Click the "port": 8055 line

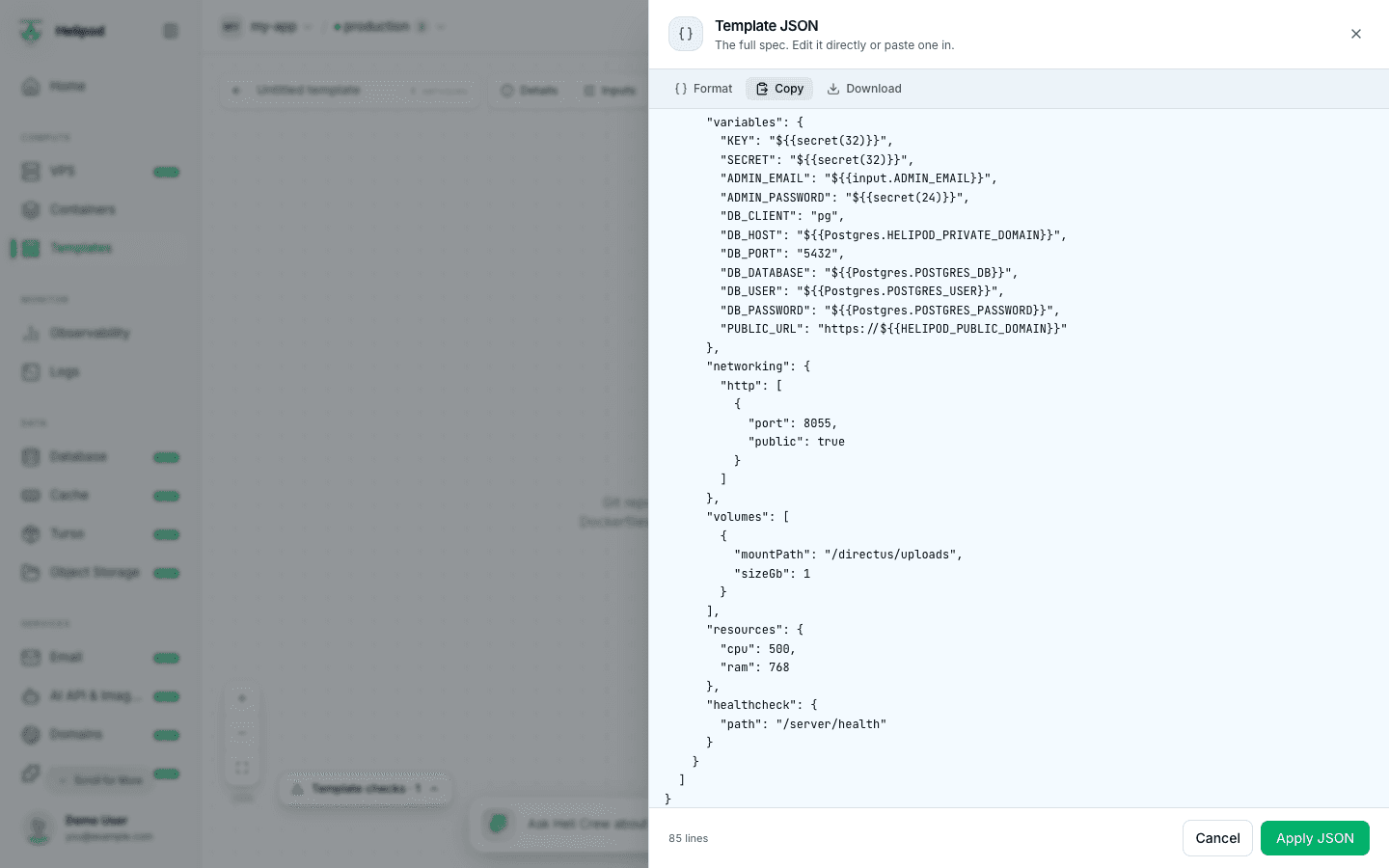793,423
